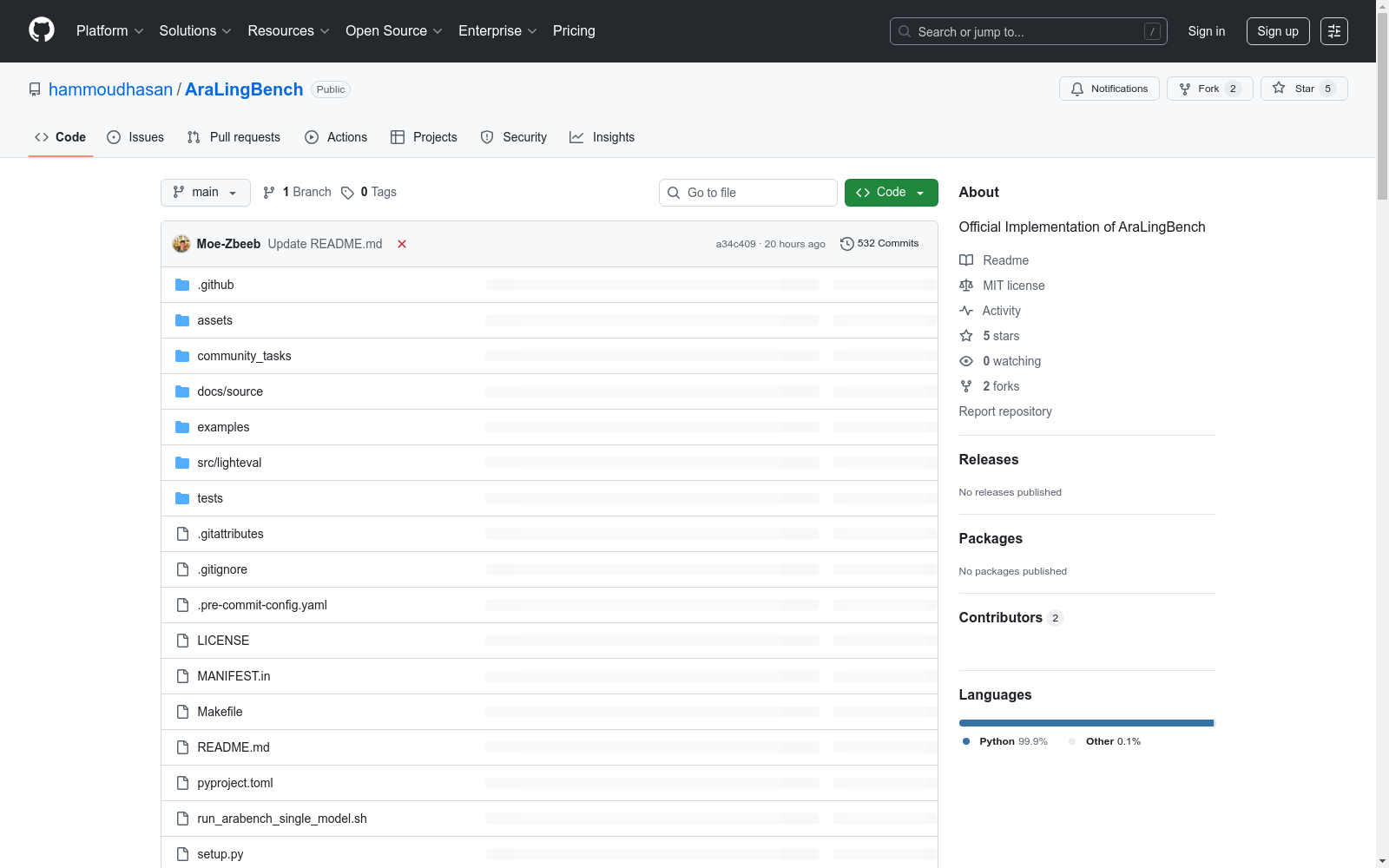The height and width of the screenshot is (868, 1389).
Task: Focus the Search or jump to field
Action: point(1028,31)
